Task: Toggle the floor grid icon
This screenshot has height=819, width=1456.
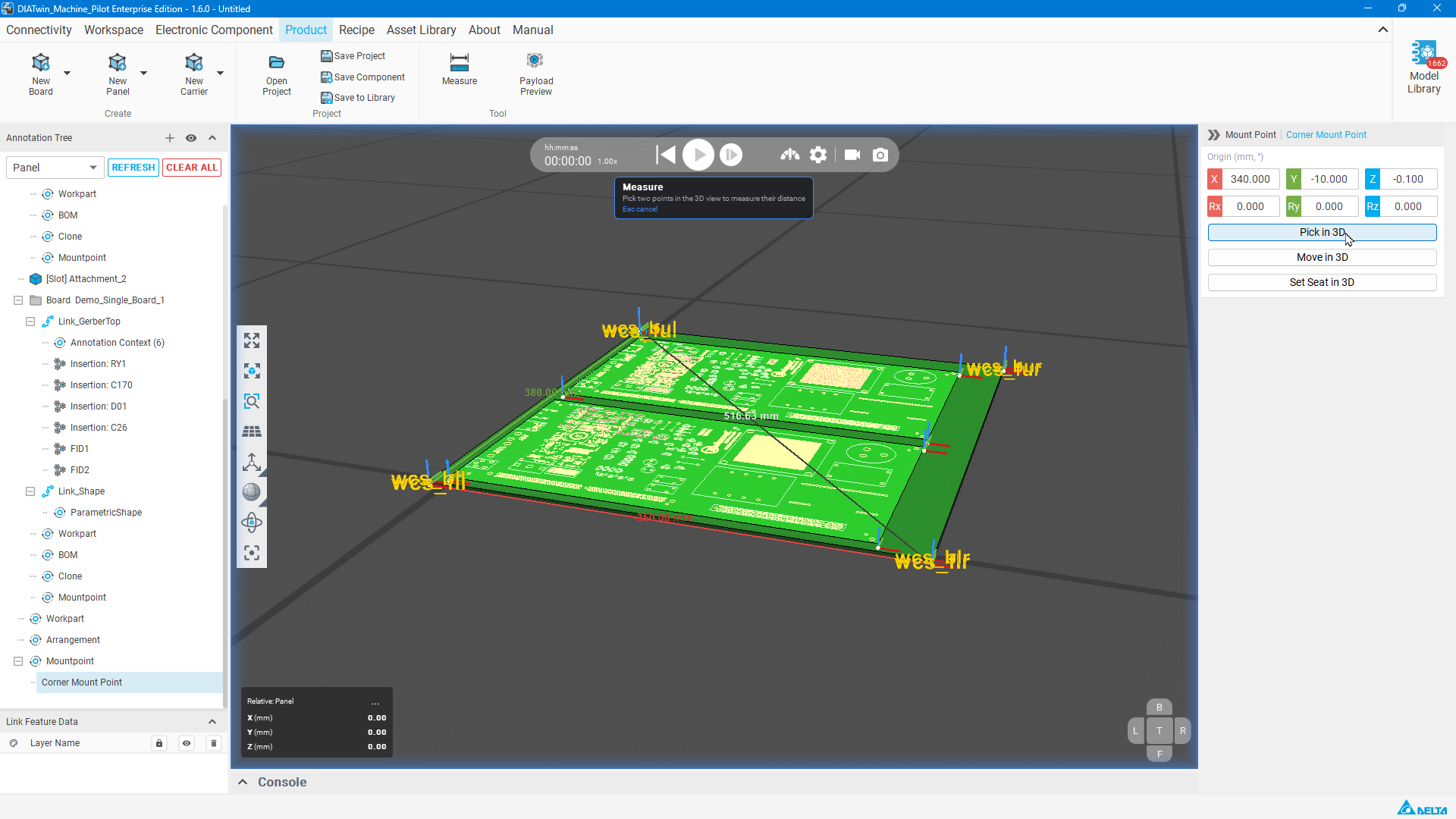Action: pos(252,431)
